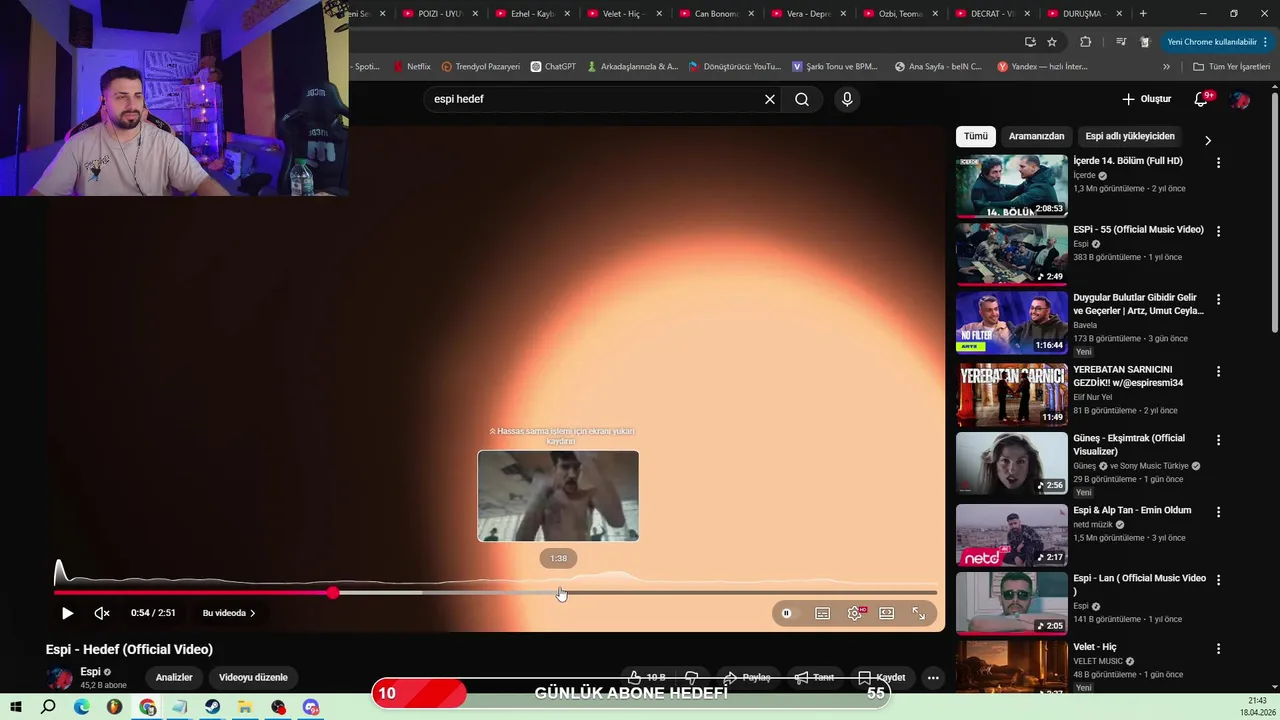Open 'Espi & Alp Tan - Emin Oldum' title

click(x=1132, y=510)
